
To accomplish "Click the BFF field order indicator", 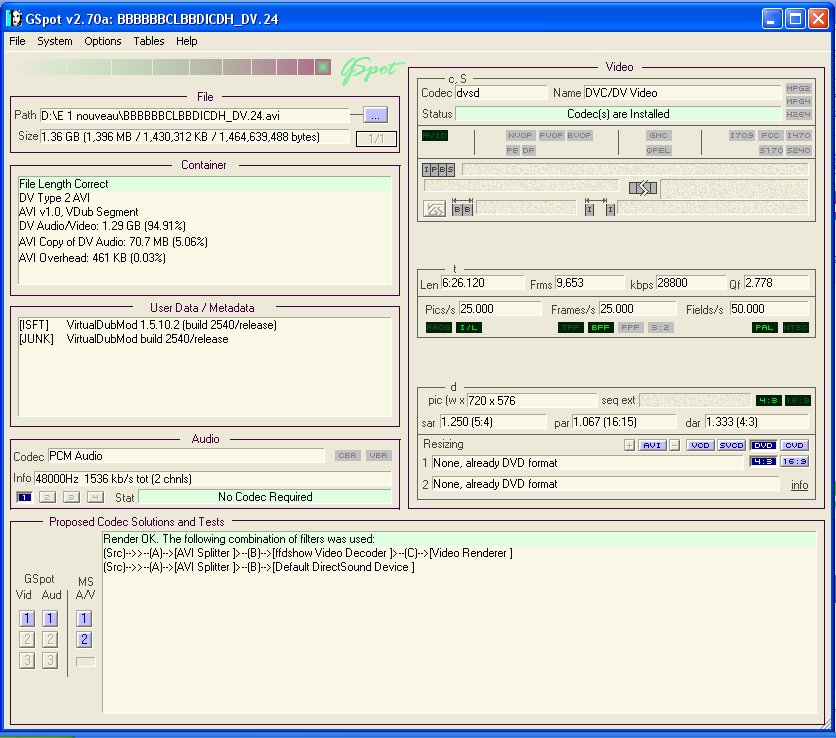I will click(x=600, y=327).
